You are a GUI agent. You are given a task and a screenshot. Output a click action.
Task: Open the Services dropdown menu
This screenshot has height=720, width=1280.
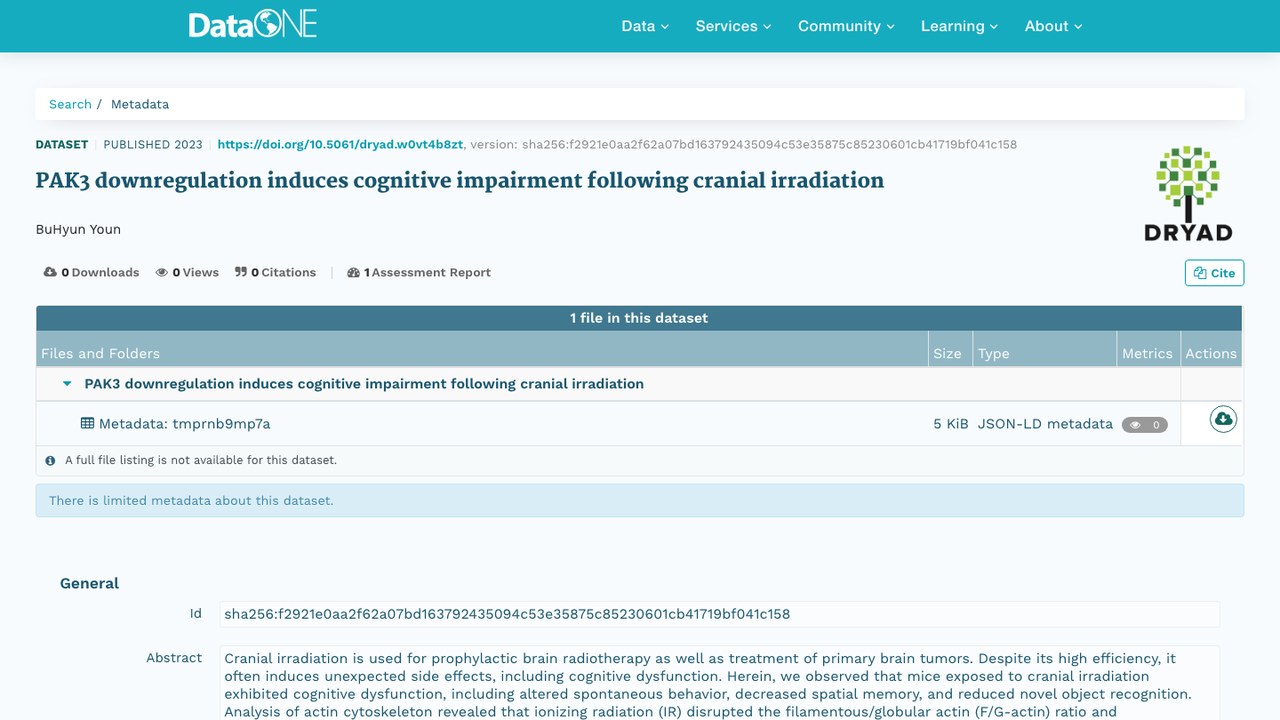(x=733, y=26)
